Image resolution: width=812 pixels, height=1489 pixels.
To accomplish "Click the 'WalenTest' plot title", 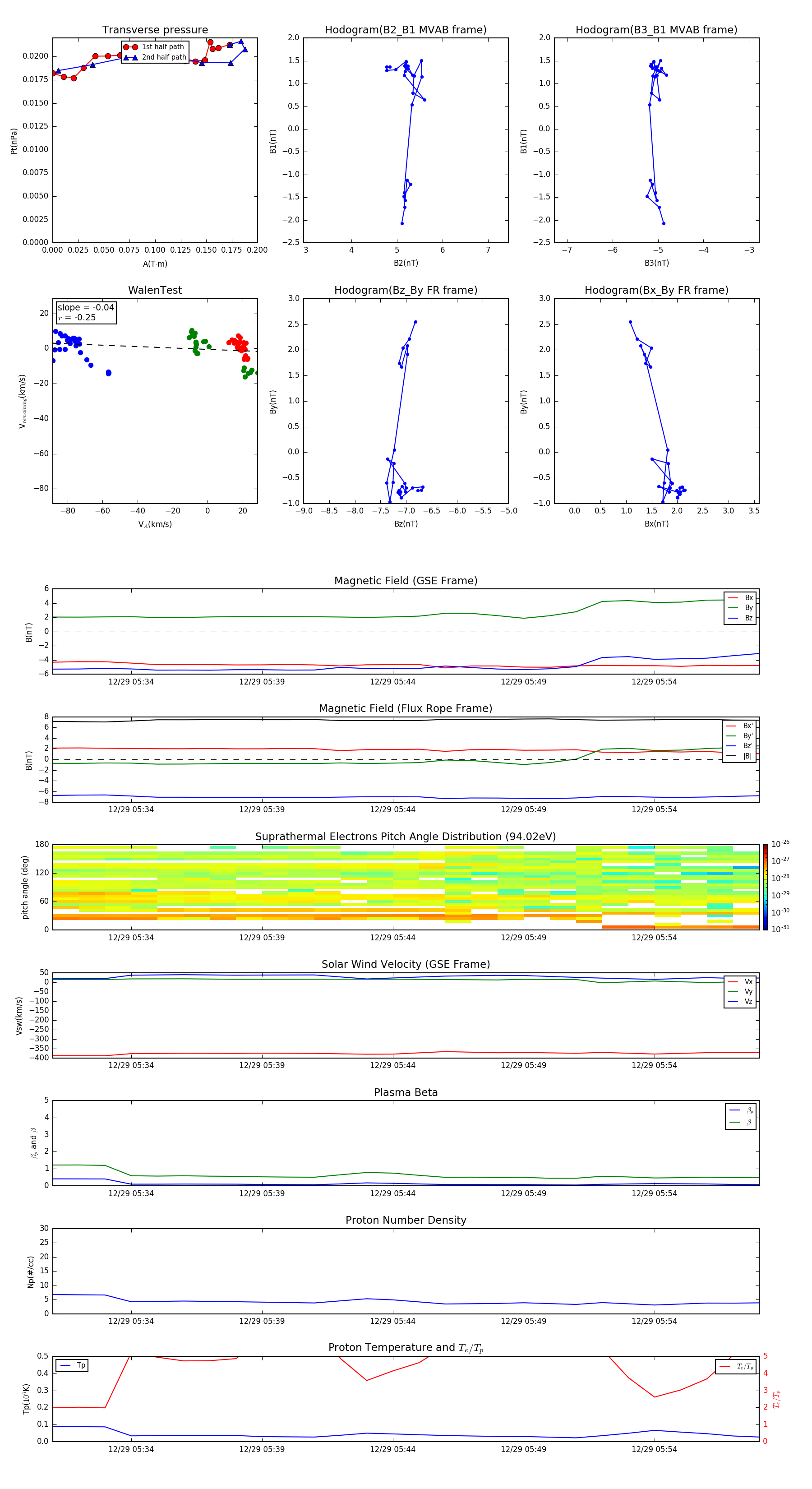I will pyautogui.click(x=155, y=290).
